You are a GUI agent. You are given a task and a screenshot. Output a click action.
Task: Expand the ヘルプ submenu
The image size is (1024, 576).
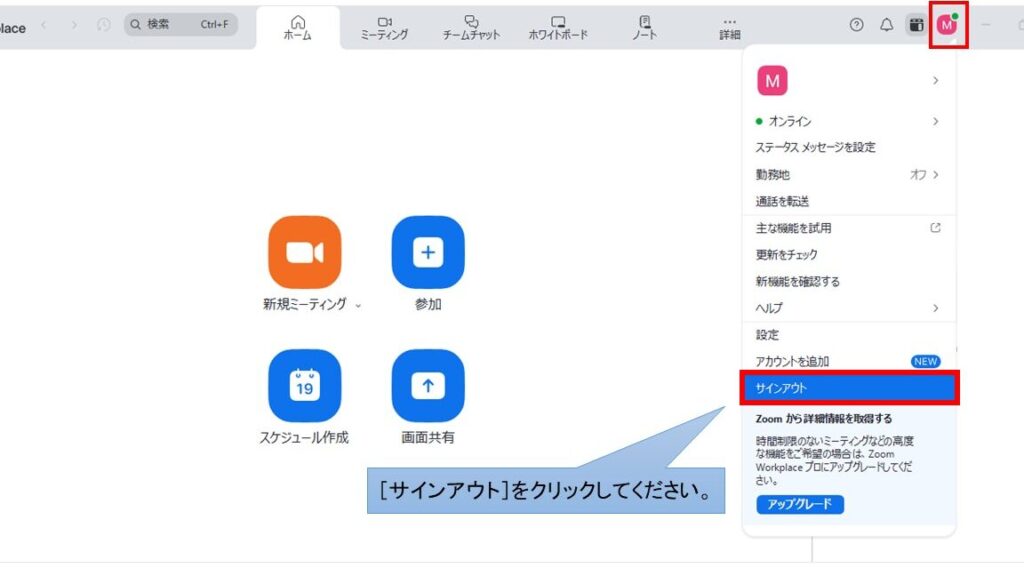click(935, 308)
